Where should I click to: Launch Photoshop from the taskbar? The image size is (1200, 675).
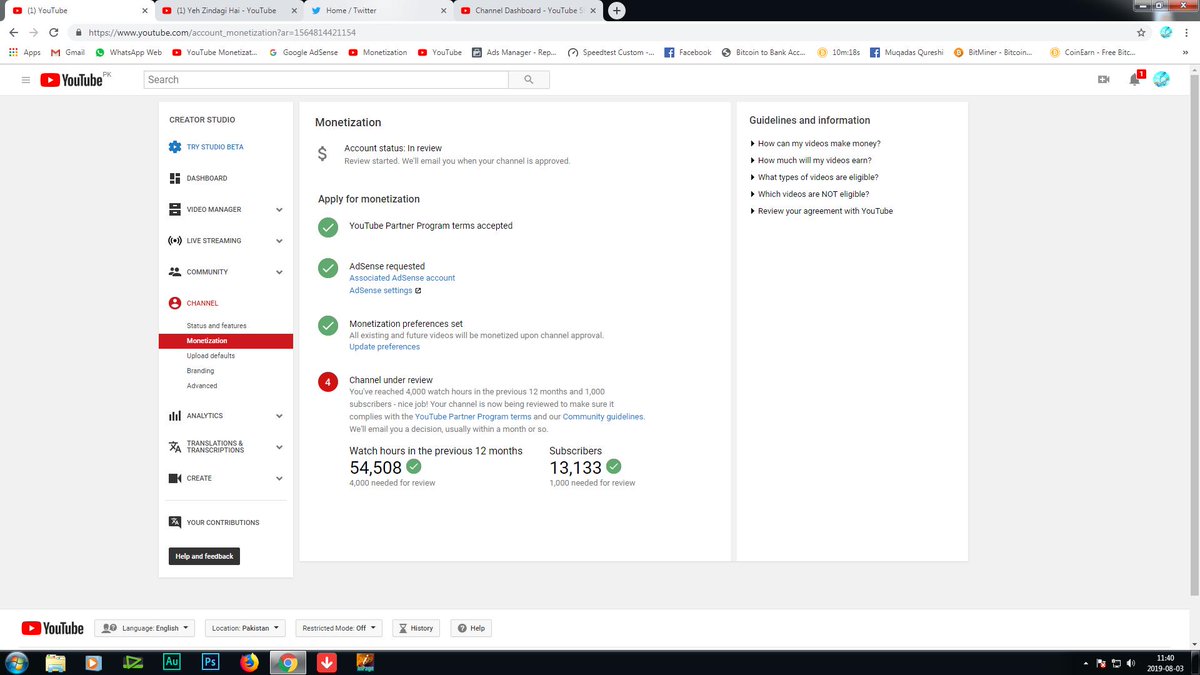(x=210, y=662)
